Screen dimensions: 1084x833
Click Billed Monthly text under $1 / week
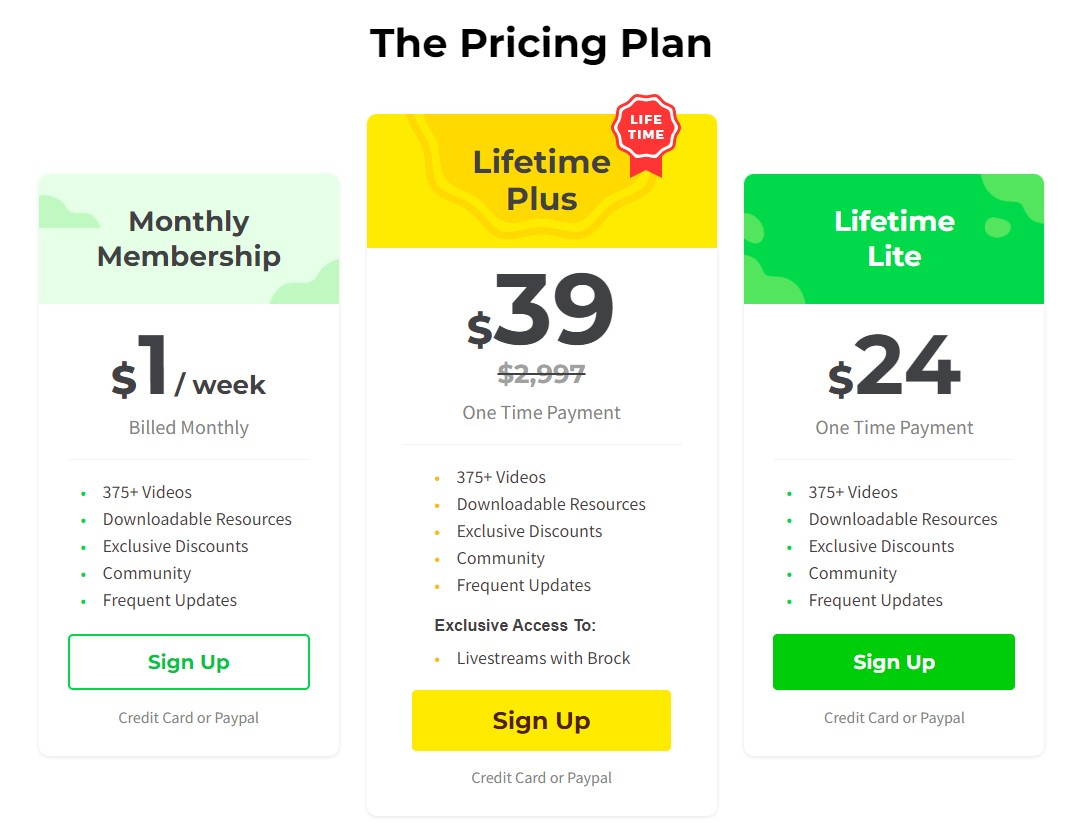coord(189,427)
